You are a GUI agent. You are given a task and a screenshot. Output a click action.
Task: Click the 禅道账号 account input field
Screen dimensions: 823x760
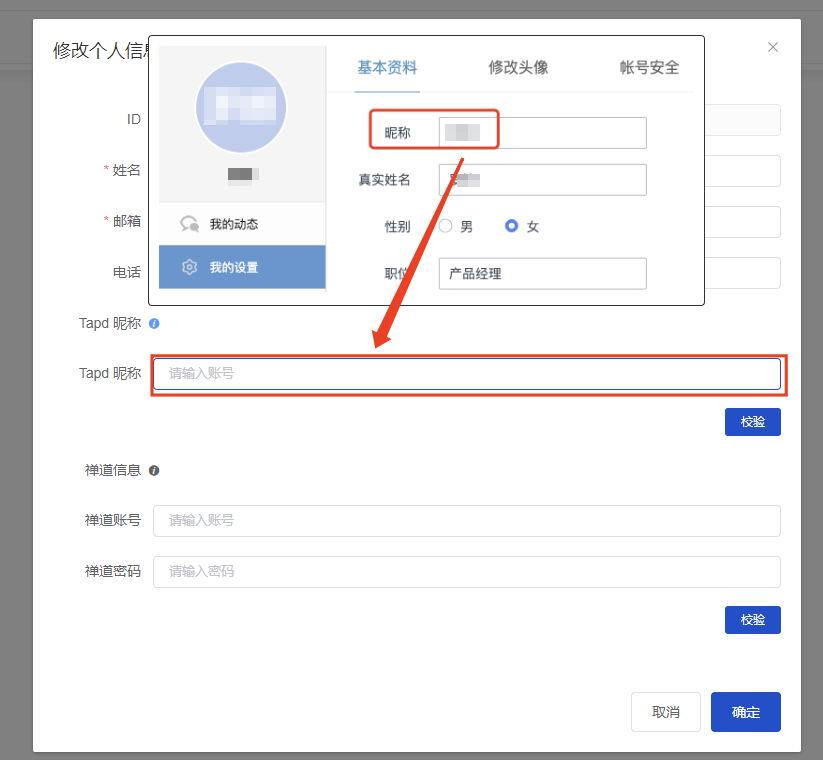[466, 520]
